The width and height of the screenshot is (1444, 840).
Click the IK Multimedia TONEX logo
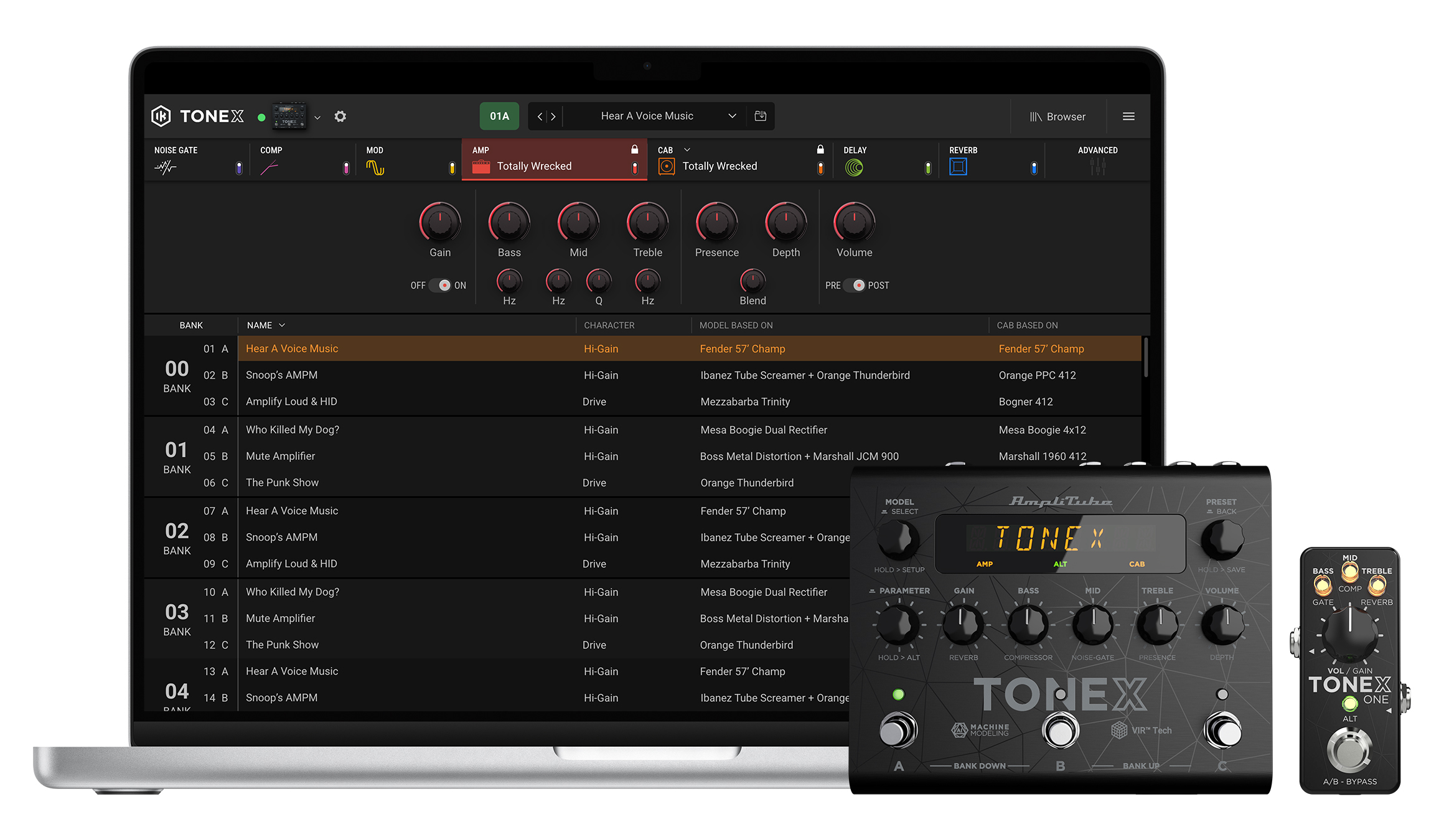pos(198,116)
